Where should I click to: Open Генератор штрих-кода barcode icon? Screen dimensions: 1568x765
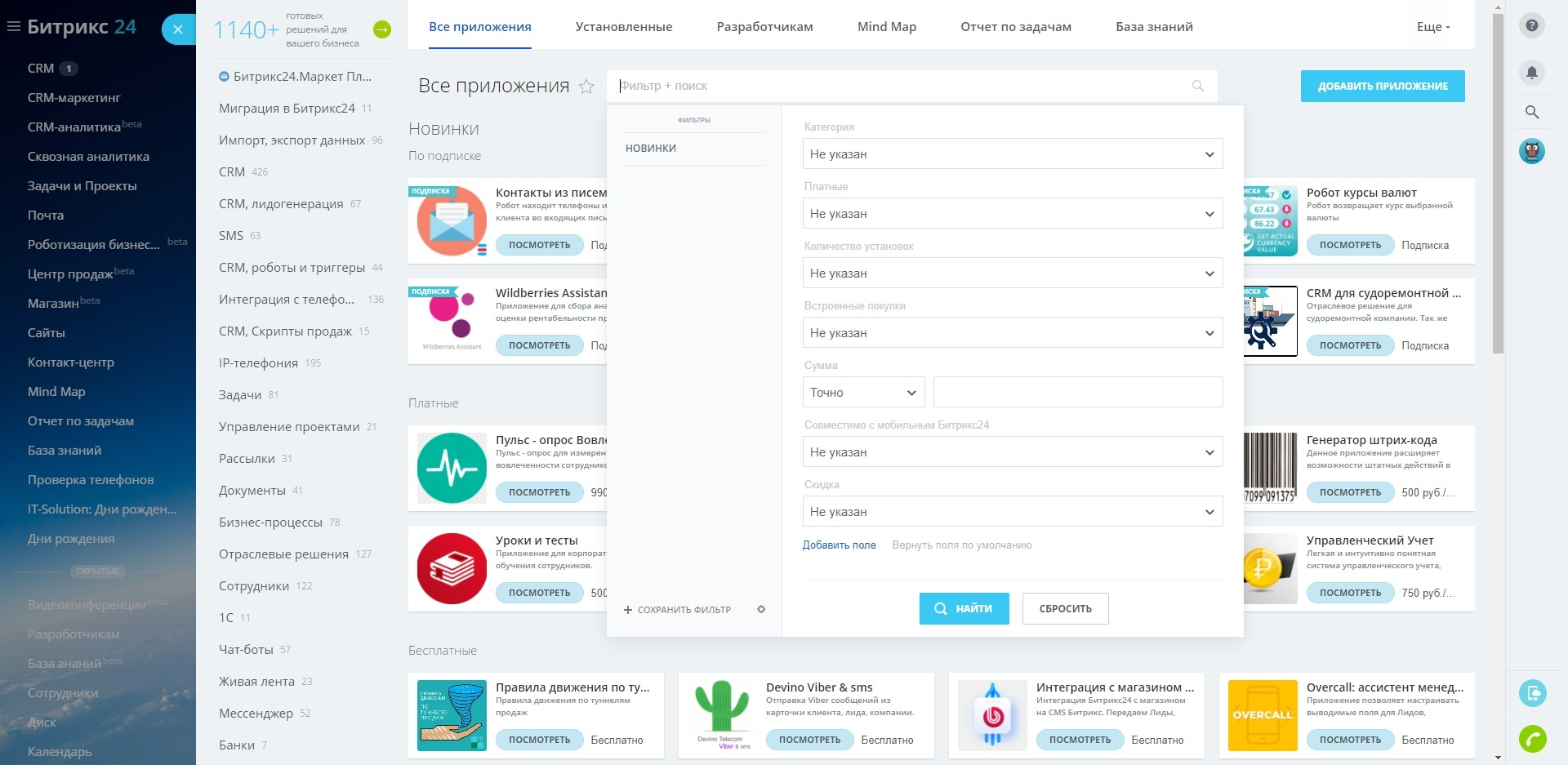pyautogui.click(x=1270, y=468)
